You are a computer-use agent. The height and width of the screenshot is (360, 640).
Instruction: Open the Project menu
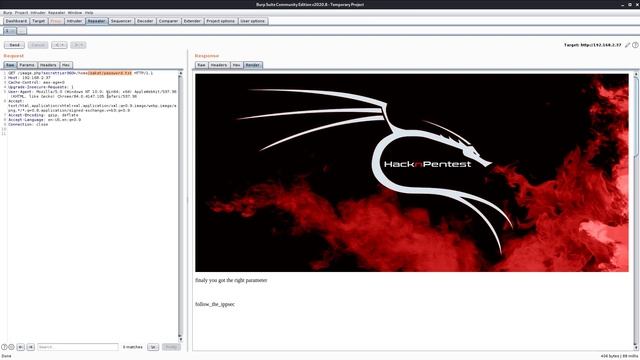[x=21, y=13]
